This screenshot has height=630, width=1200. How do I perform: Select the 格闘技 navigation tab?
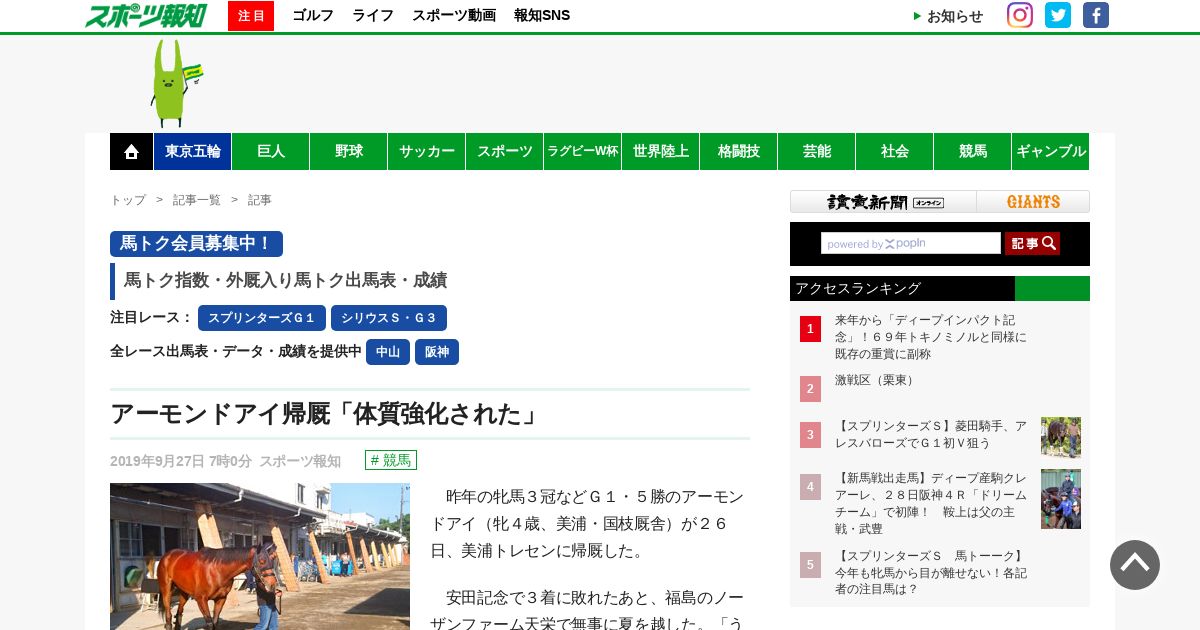tap(739, 152)
